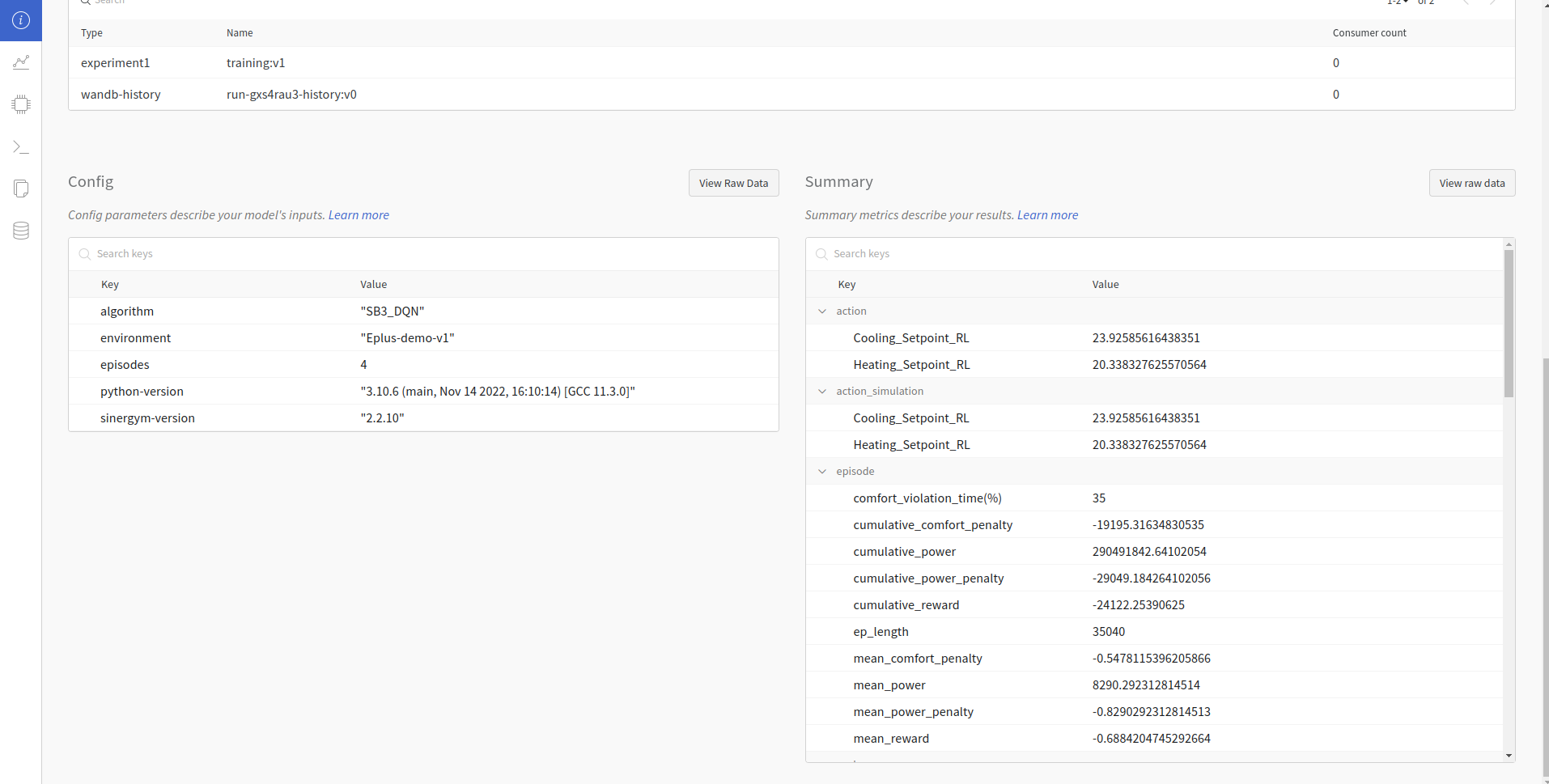Collapse the action_simulation group
The height and width of the screenshot is (784, 1549).
click(x=822, y=392)
